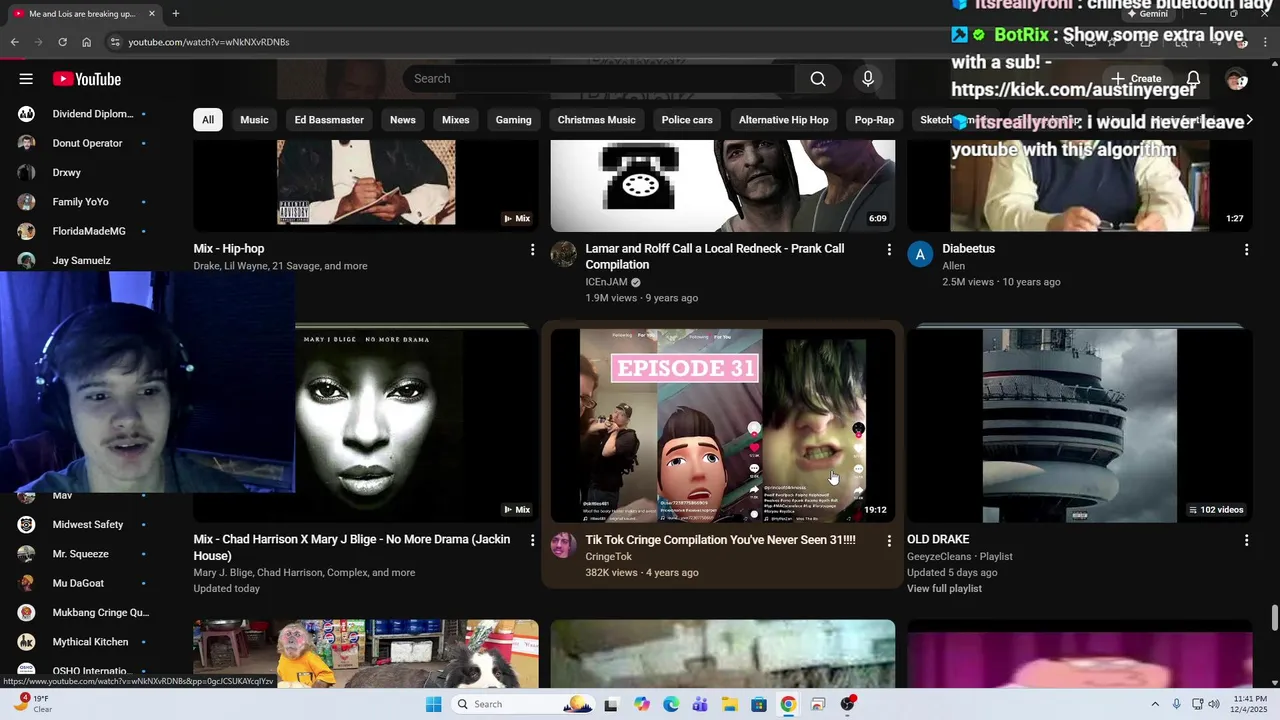1280x720 pixels.
Task: Select the All filter chip
Action: (x=207, y=120)
